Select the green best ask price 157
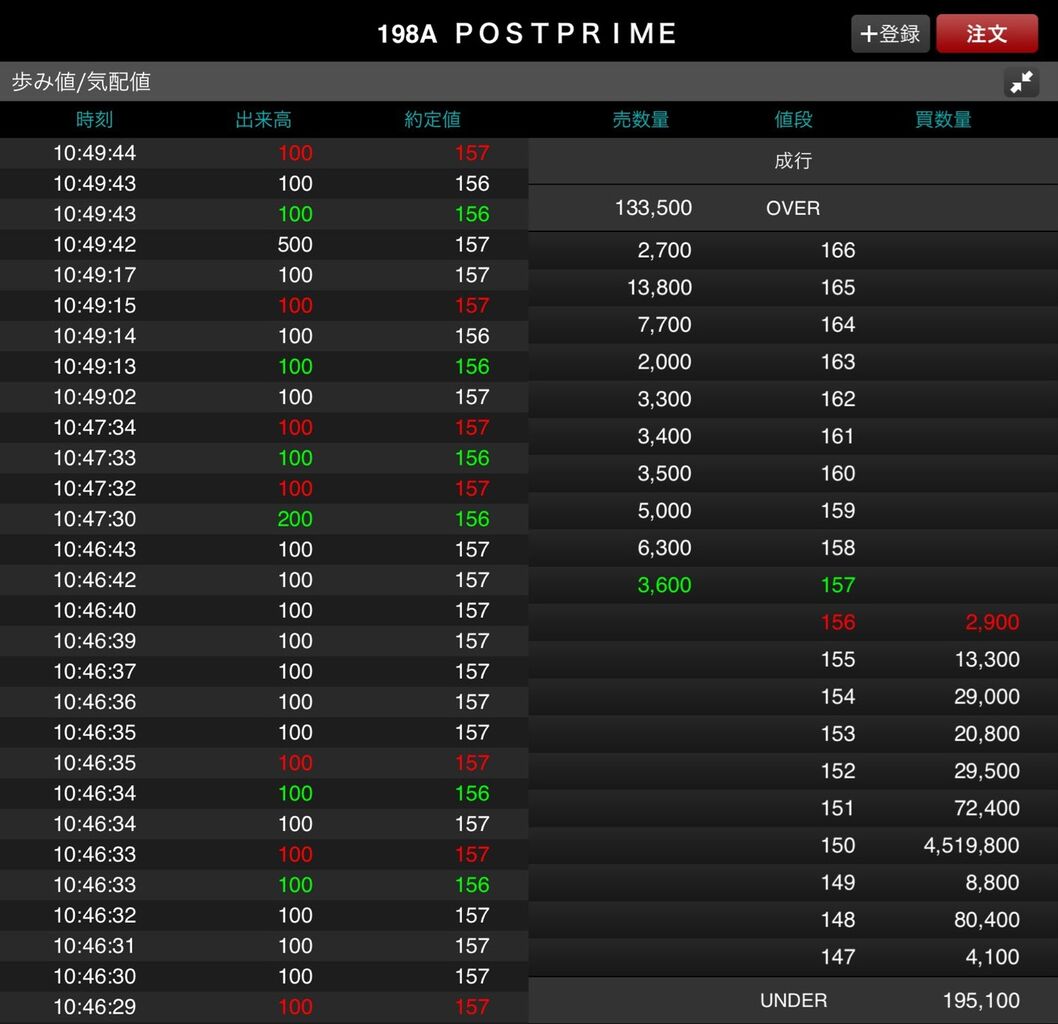Image resolution: width=1058 pixels, height=1024 pixels. click(x=838, y=585)
